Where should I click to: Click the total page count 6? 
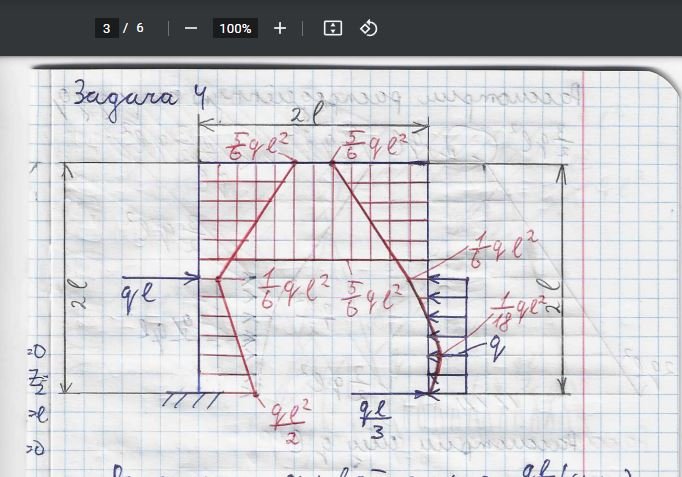(x=140, y=28)
